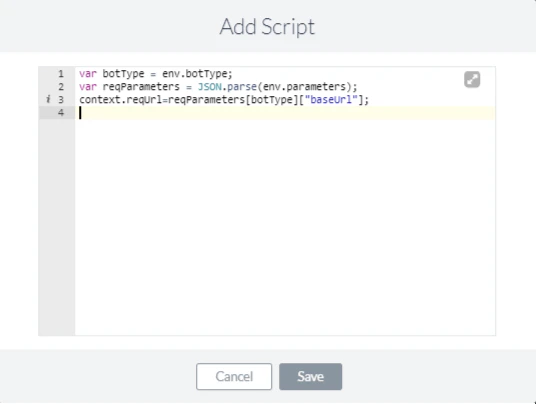Click context.reqUrl on line 3
536x404 pixels.
(x=120, y=100)
